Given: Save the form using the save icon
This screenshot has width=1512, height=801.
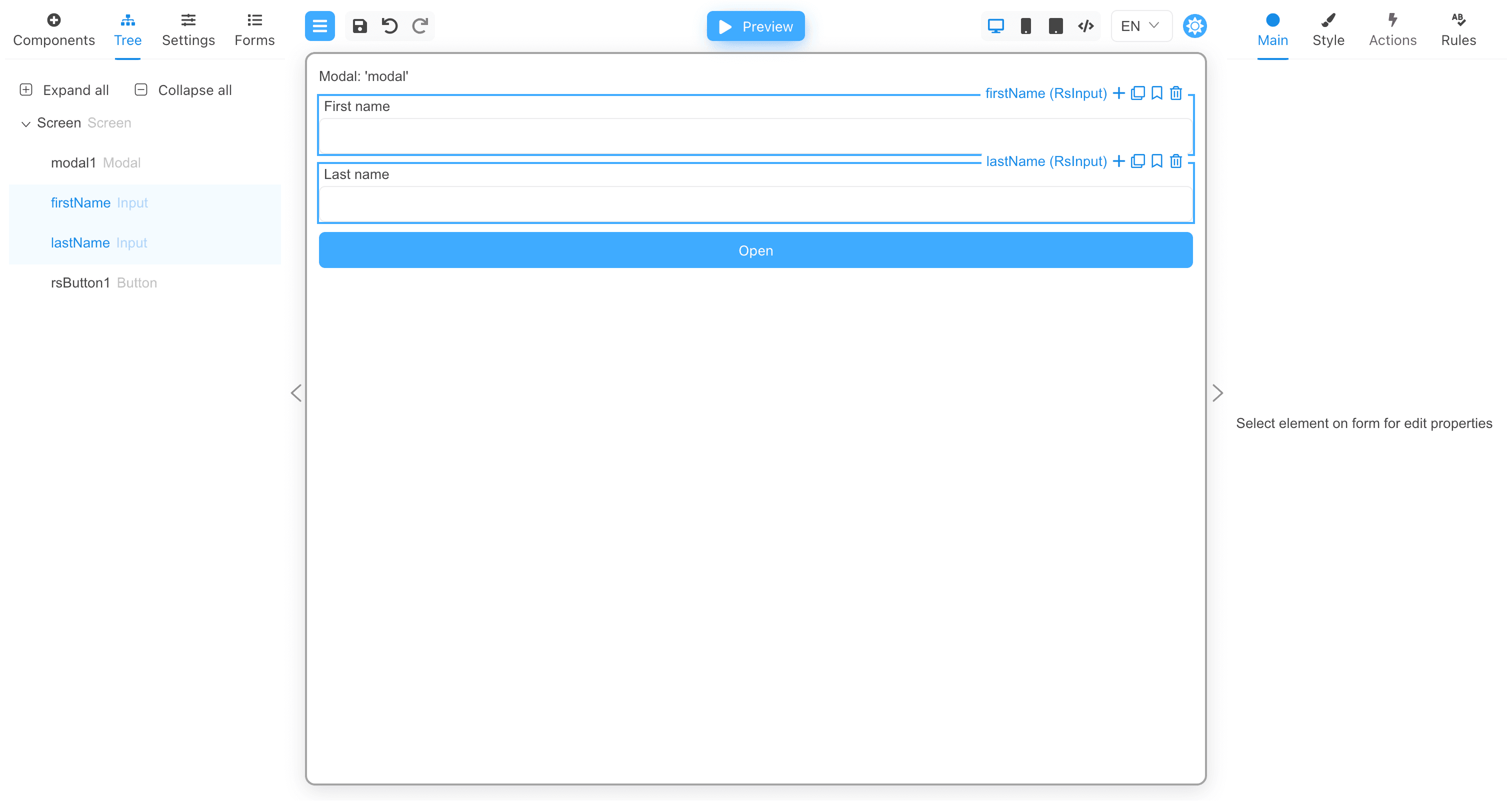Looking at the screenshot, I should coord(359,26).
